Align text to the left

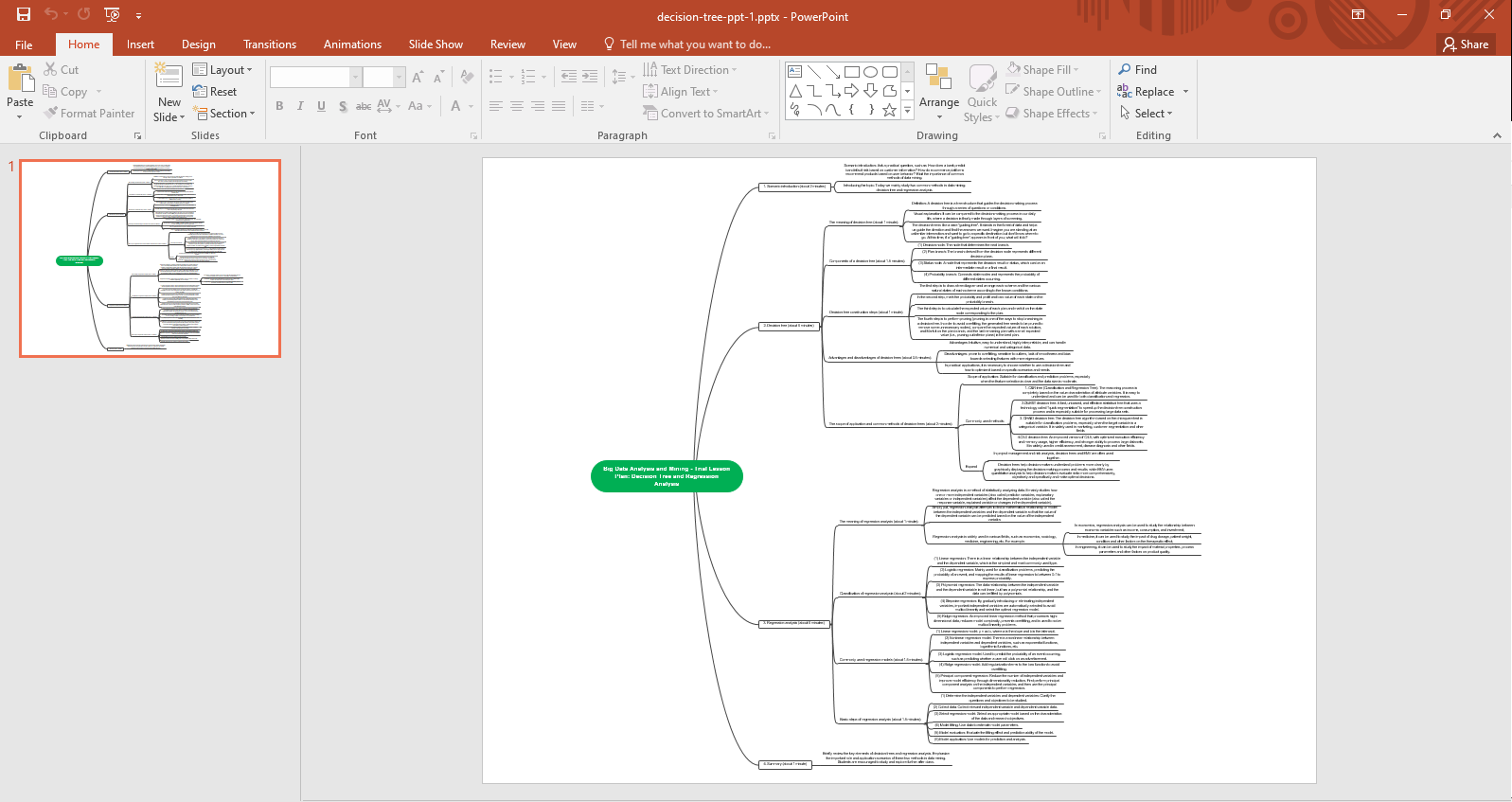[x=496, y=106]
